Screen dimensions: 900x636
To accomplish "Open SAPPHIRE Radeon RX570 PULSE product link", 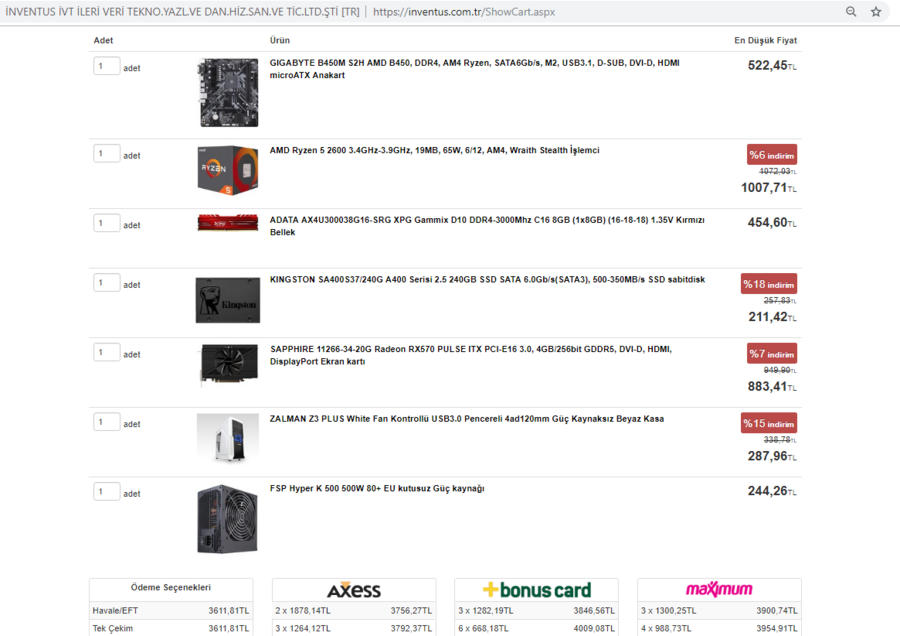I will point(471,355).
